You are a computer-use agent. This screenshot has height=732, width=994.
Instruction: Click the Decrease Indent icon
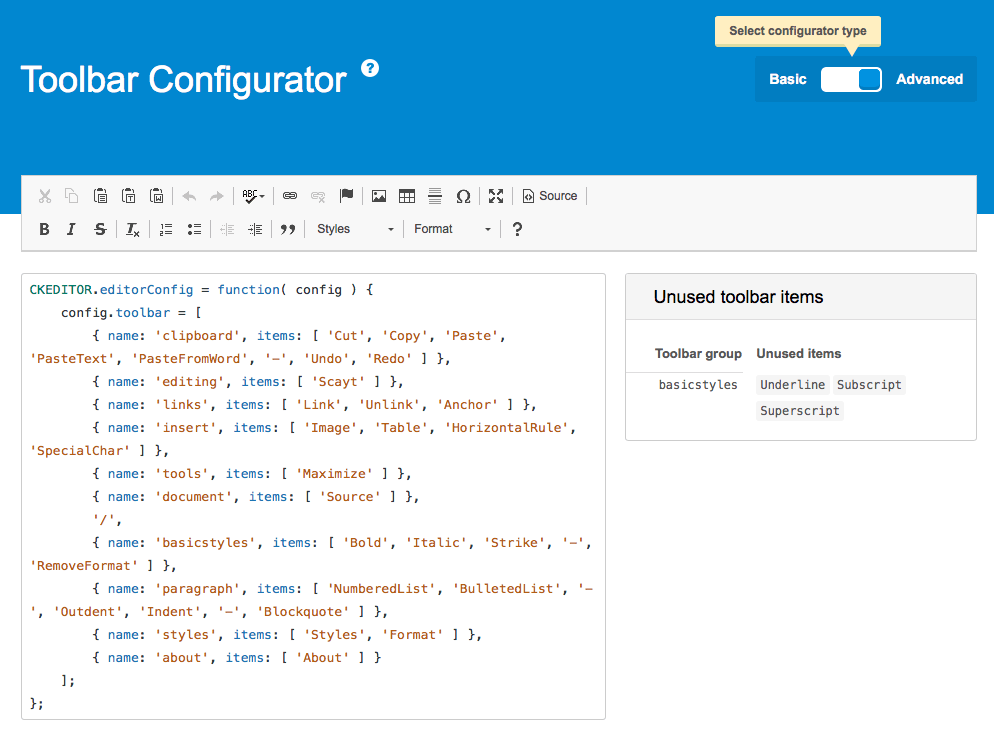(x=227, y=229)
